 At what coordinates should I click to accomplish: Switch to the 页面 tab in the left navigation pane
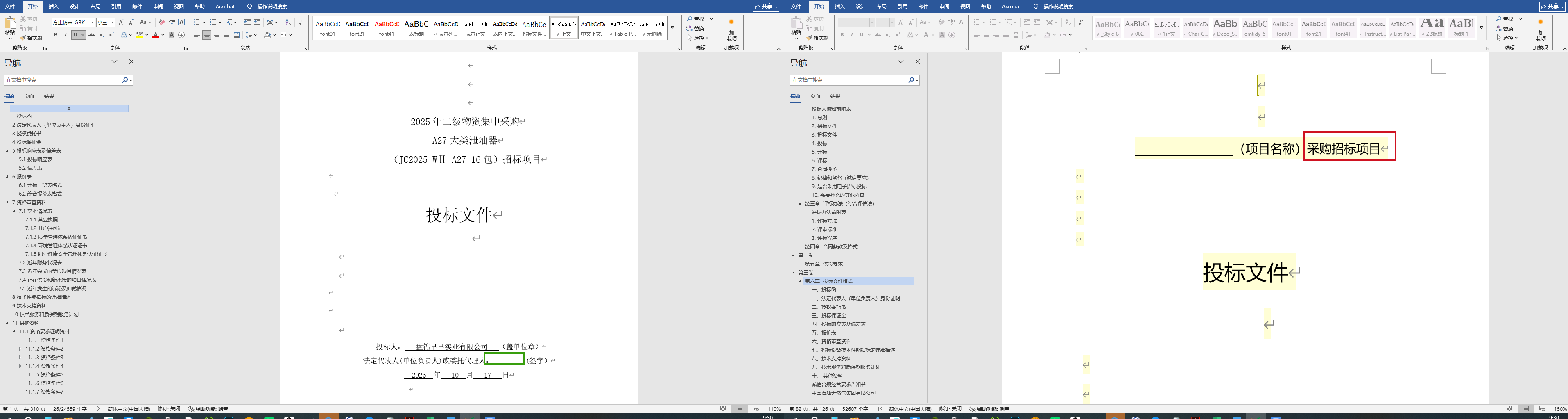click(x=29, y=96)
